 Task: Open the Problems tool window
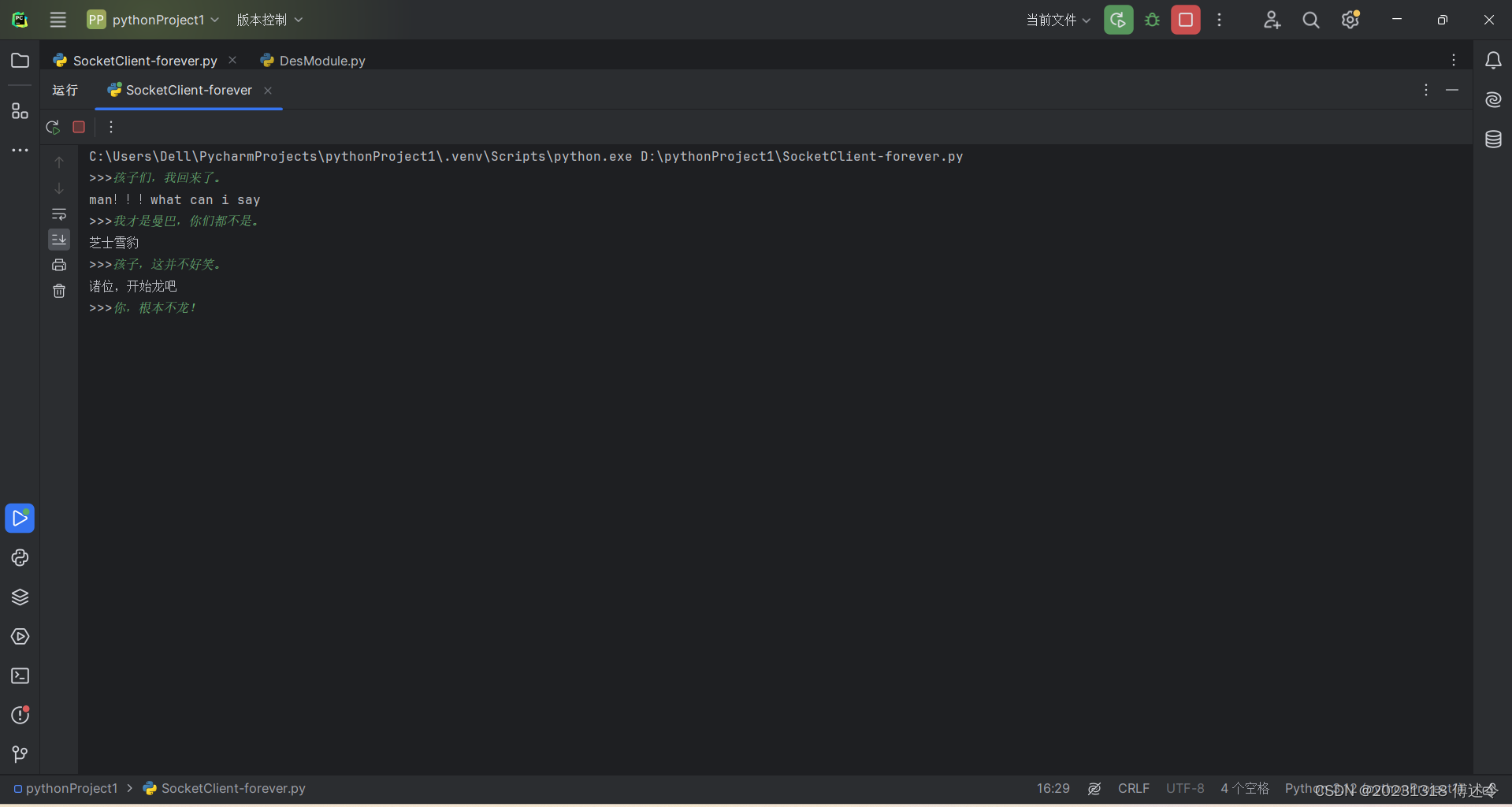pyautogui.click(x=20, y=716)
